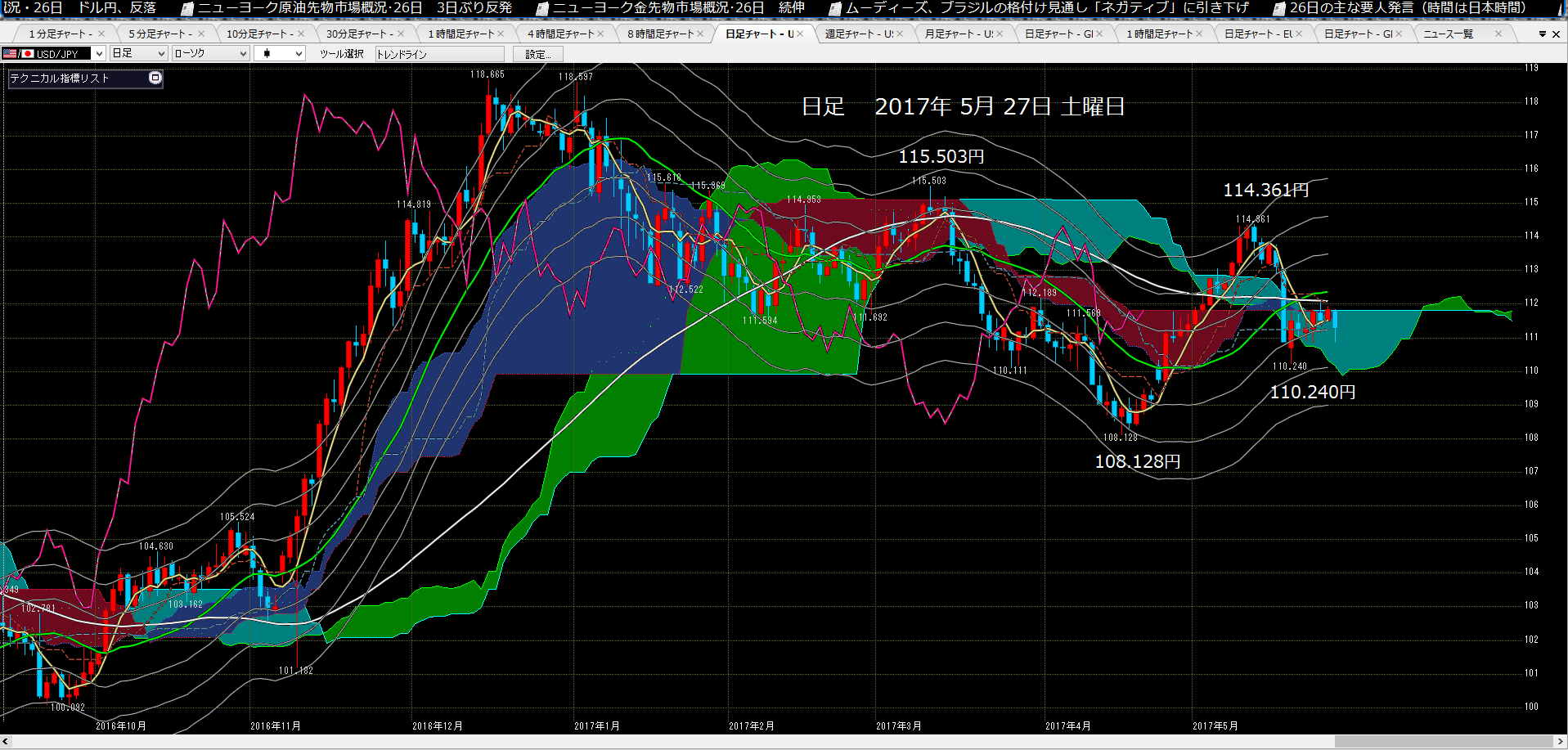Close the 30分足チャート tab
This screenshot has height=750, width=1568.
401,34
